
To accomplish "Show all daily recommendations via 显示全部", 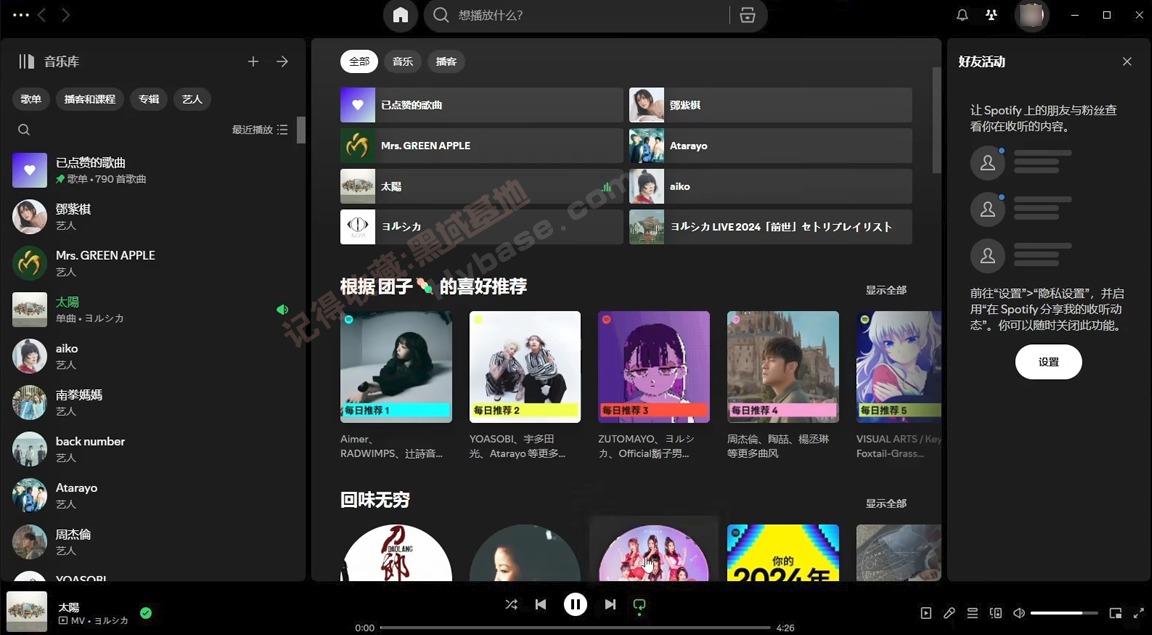I will (885, 289).
